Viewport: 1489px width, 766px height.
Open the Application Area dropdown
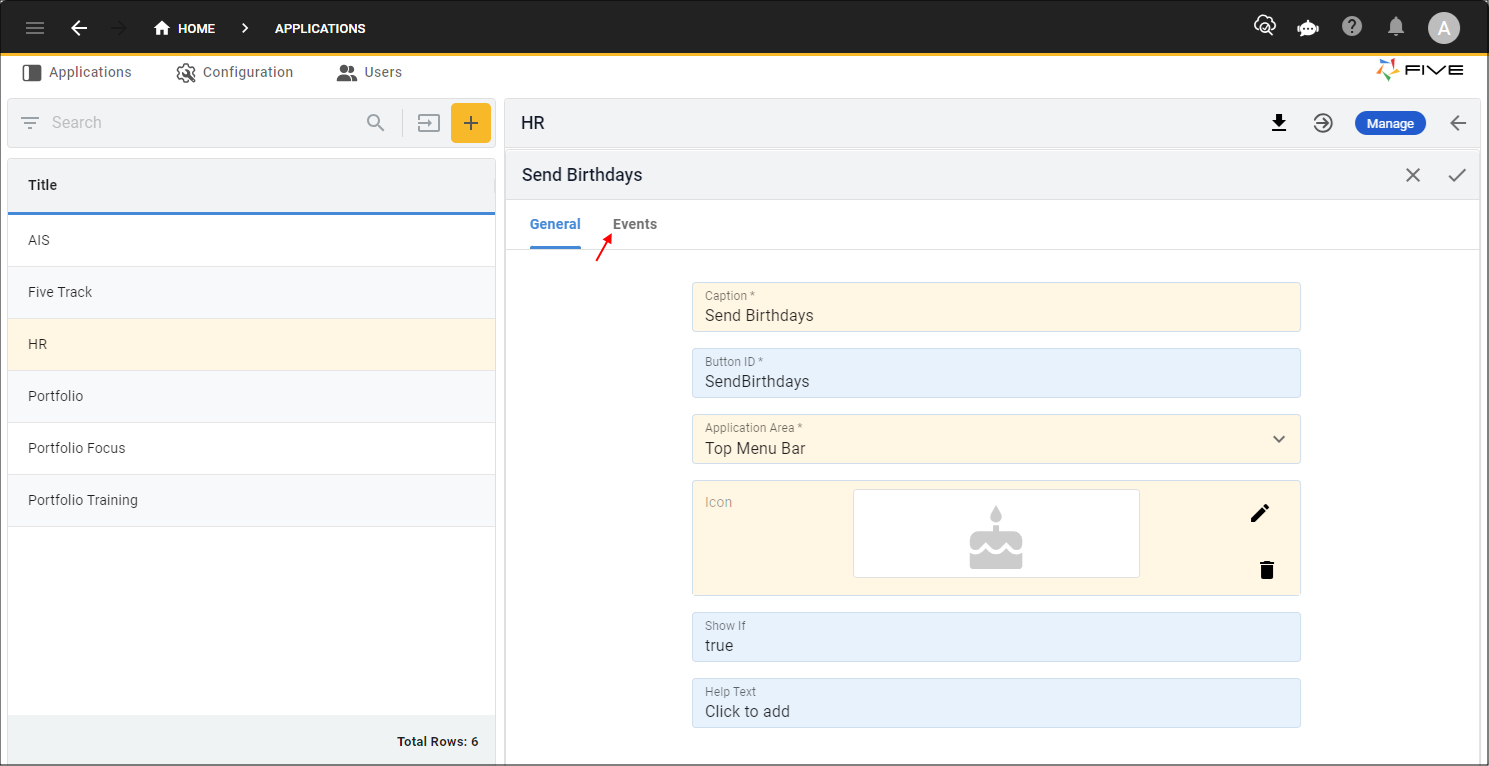(996, 439)
